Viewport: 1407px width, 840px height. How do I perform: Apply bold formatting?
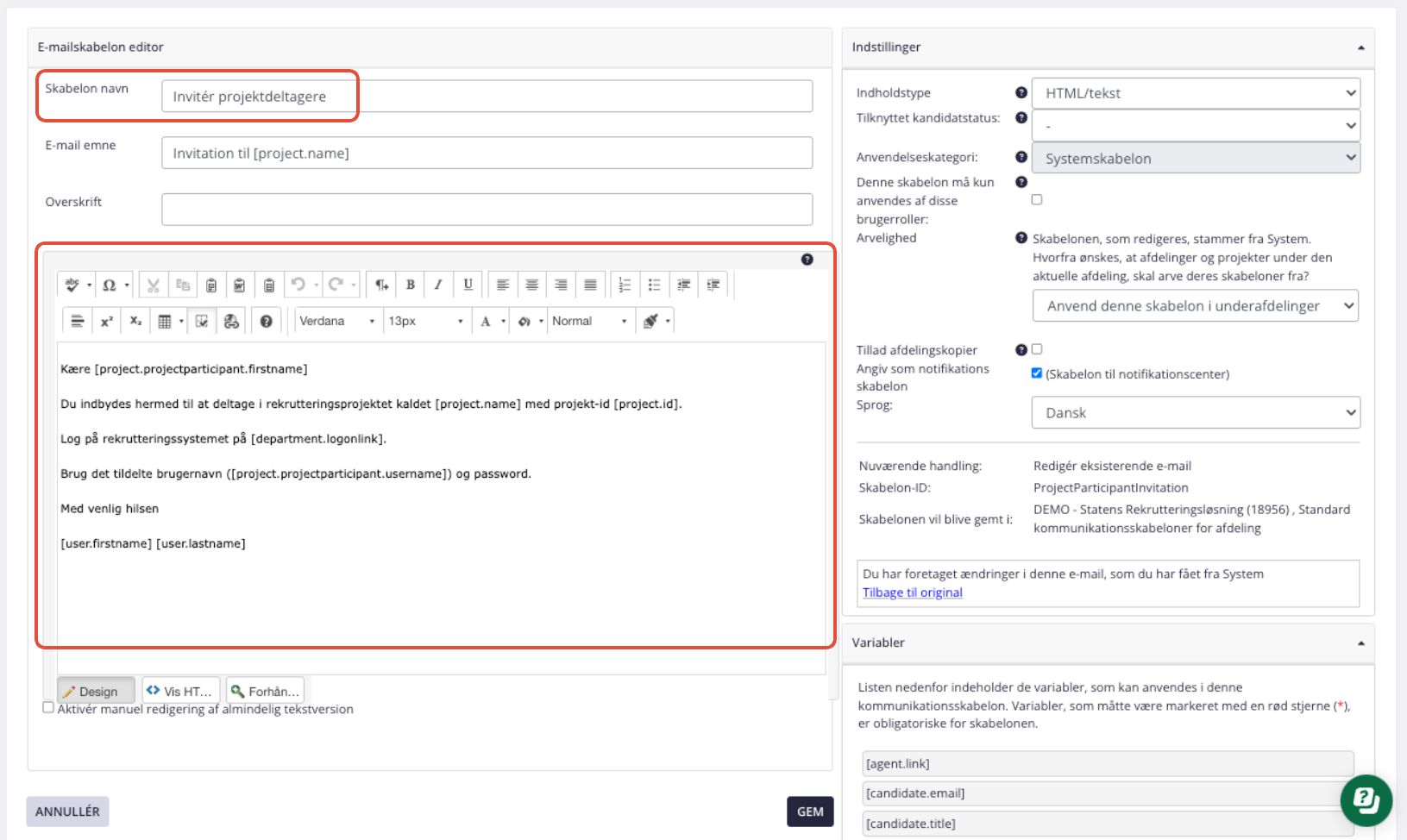(411, 285)
